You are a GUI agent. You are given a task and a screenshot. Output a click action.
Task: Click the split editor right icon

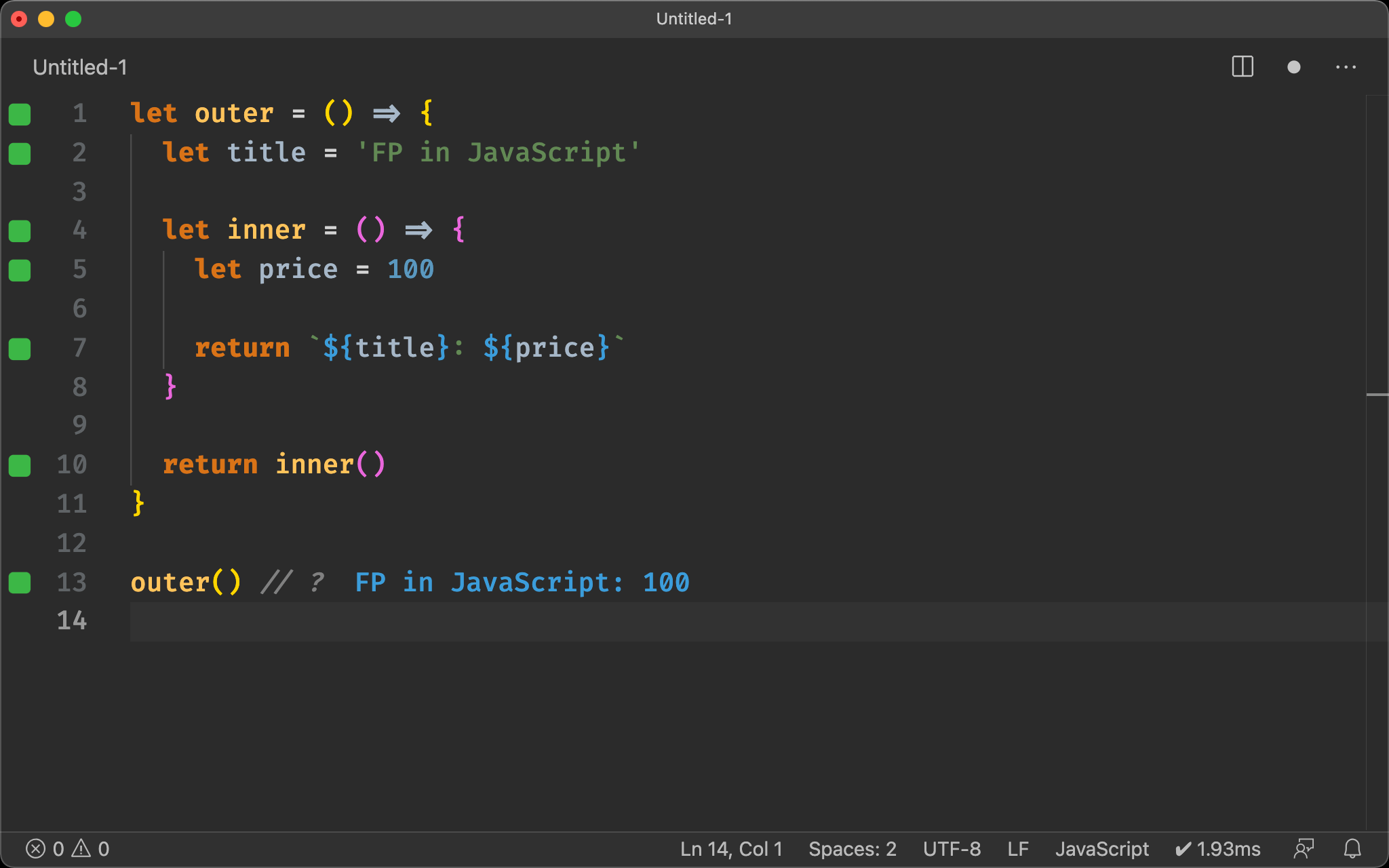click(1242, 66)
